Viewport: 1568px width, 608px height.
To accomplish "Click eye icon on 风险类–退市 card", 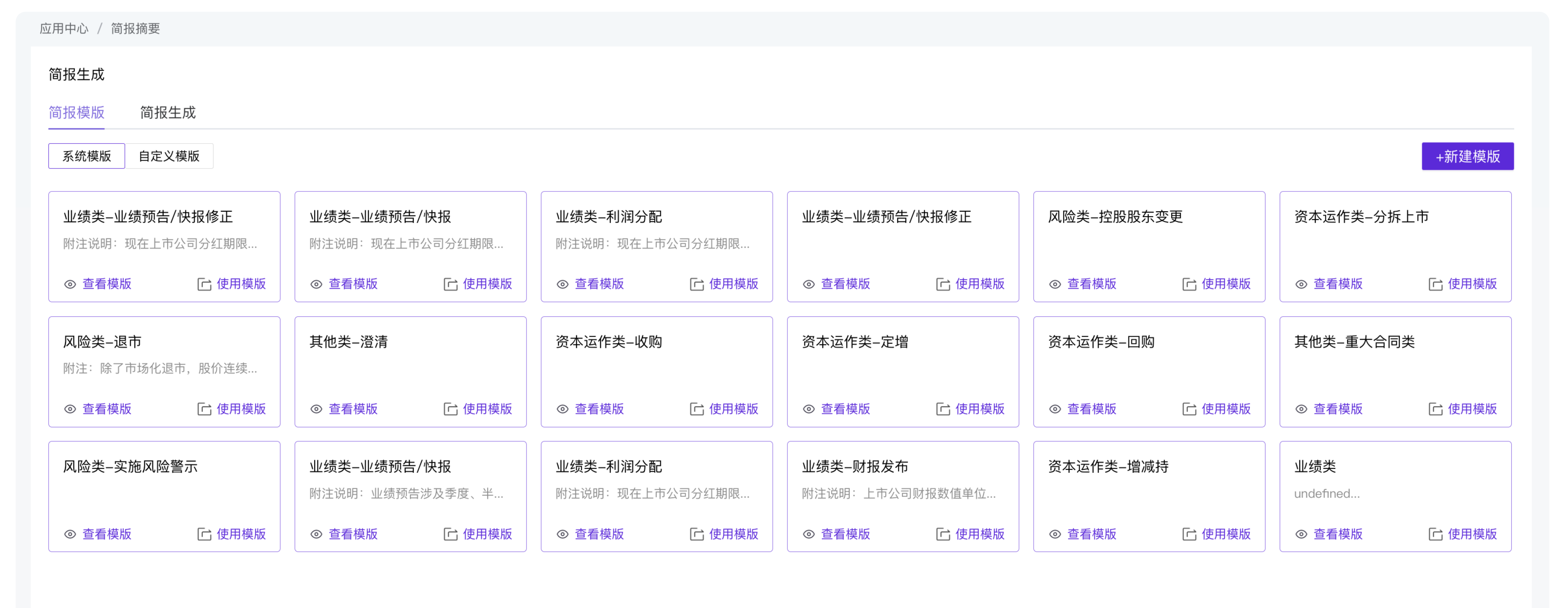I will pyautogui.click(x=70, y=409).
